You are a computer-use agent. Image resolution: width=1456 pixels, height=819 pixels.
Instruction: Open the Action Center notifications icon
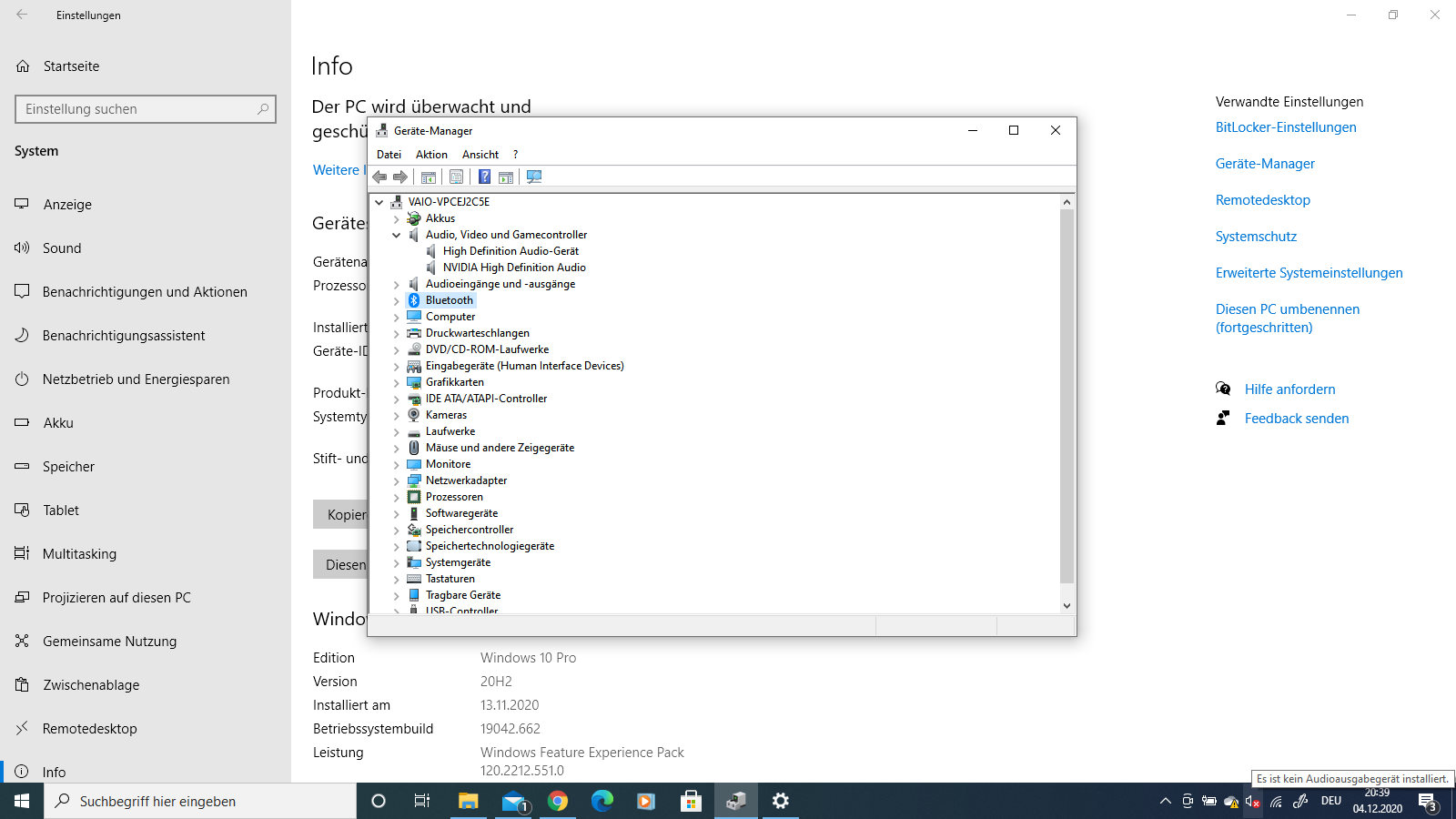[1428, 802]
